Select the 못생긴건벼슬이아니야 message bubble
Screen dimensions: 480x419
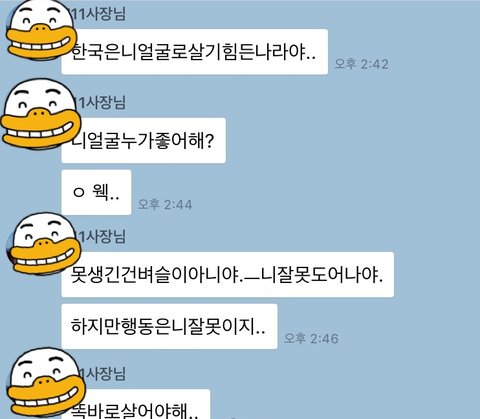click(228, 275)
